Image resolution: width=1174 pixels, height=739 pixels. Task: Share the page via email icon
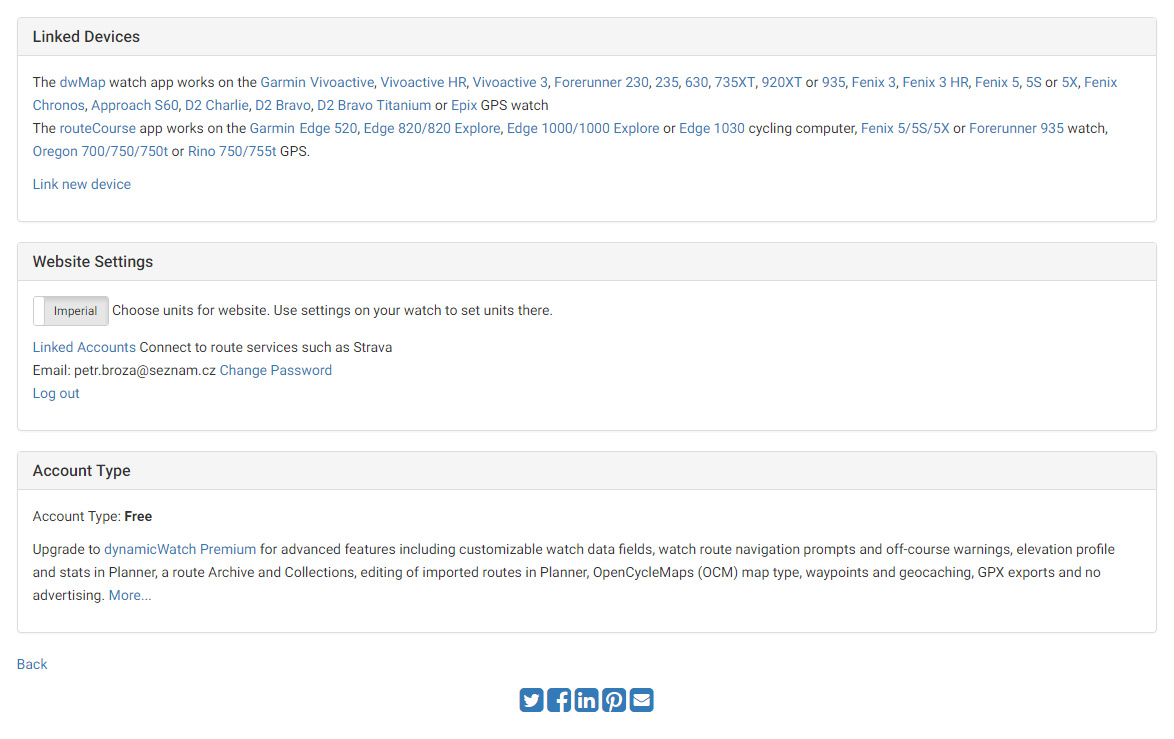coord(642,700)
